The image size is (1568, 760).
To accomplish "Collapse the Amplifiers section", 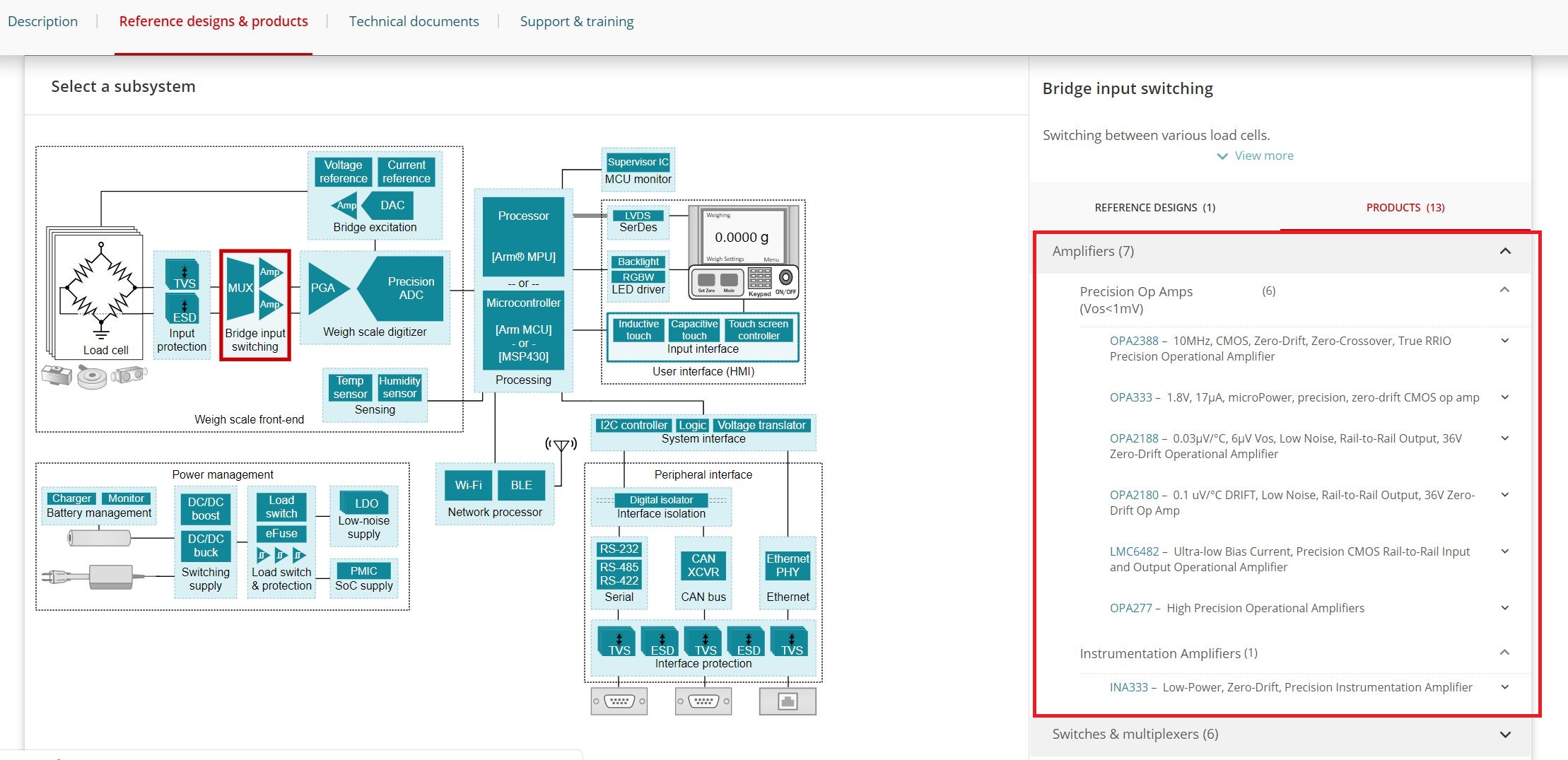I will click(x=1505, y=252).
